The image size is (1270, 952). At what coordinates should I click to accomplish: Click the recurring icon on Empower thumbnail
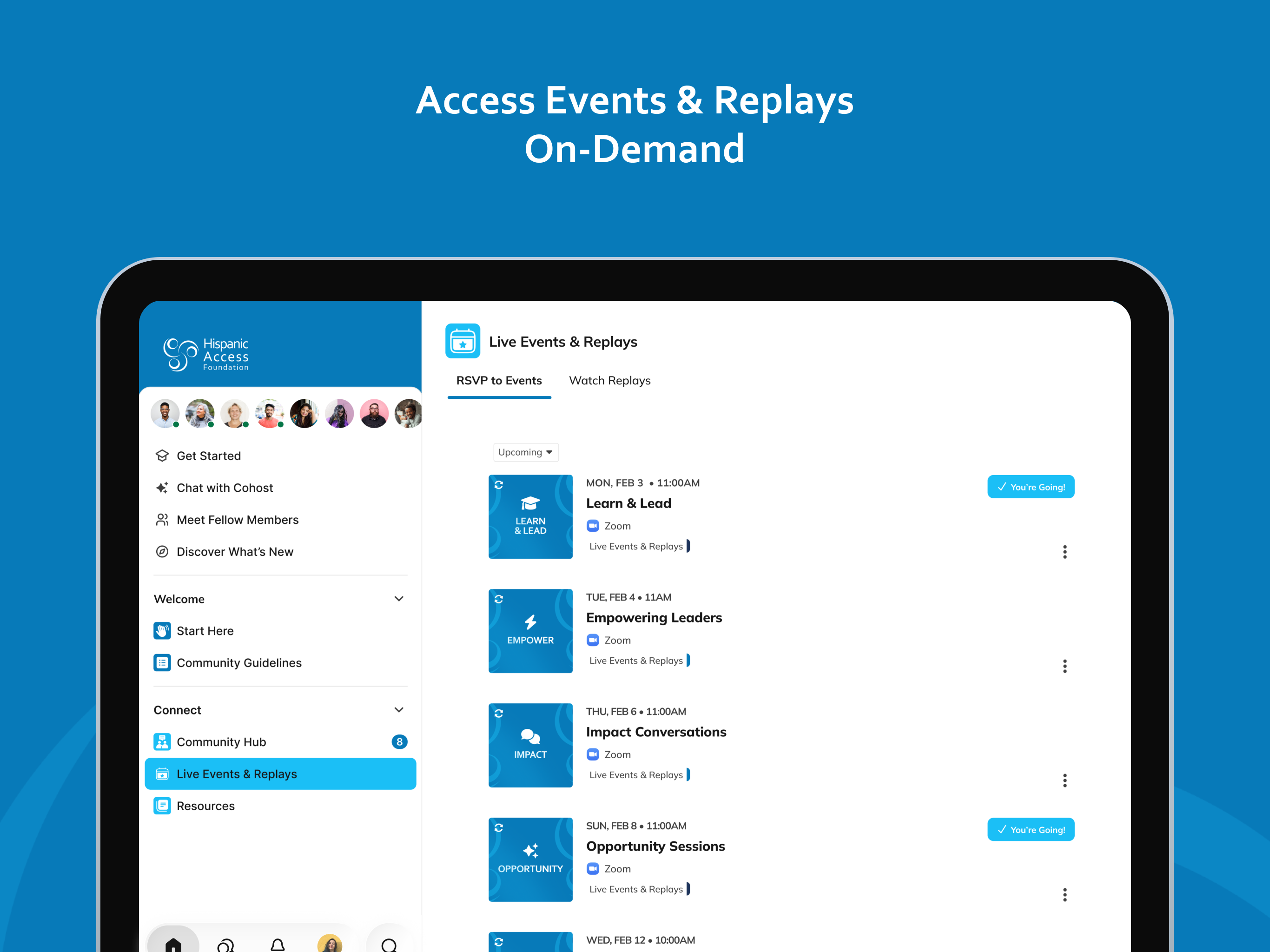point(498,599)
